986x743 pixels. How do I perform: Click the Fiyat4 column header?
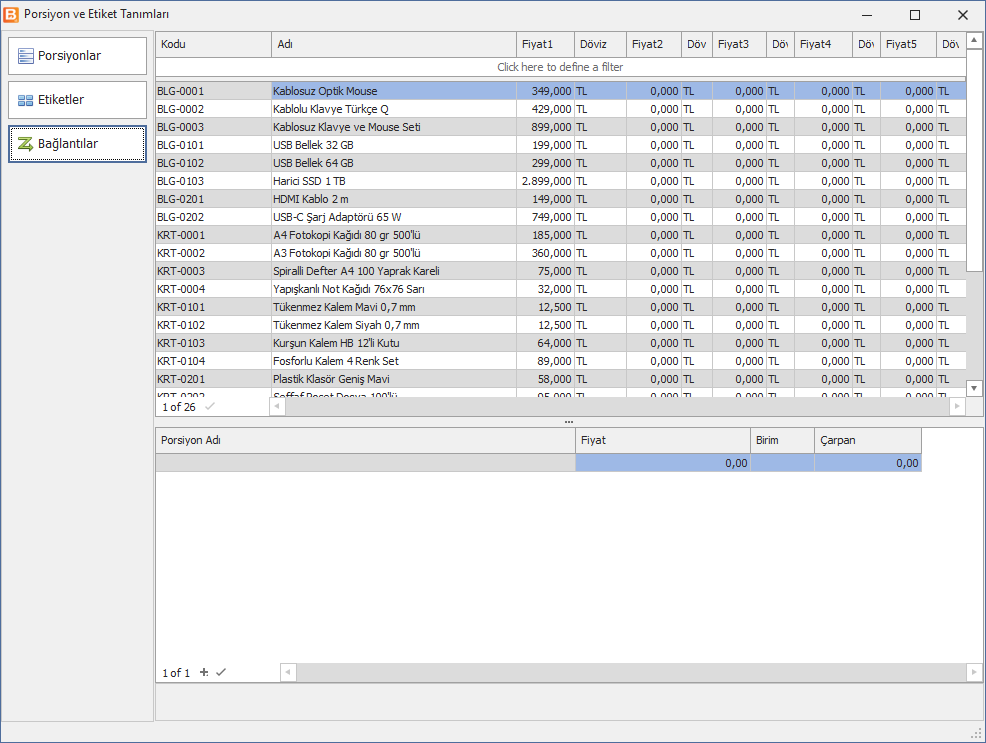[824, 45]
